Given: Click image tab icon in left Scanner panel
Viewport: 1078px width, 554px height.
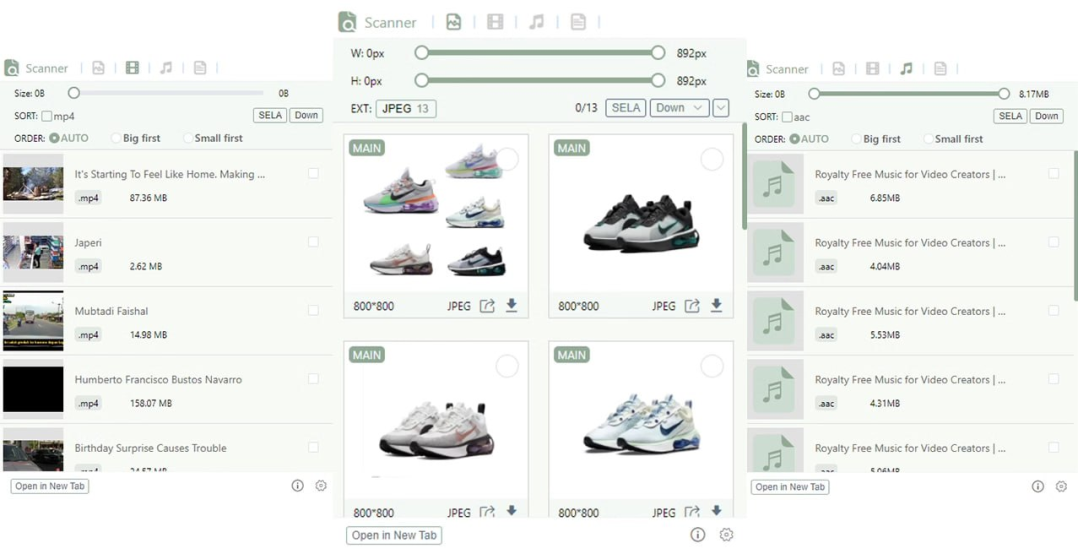Looking at the screenshot, I should pos(98,68).
